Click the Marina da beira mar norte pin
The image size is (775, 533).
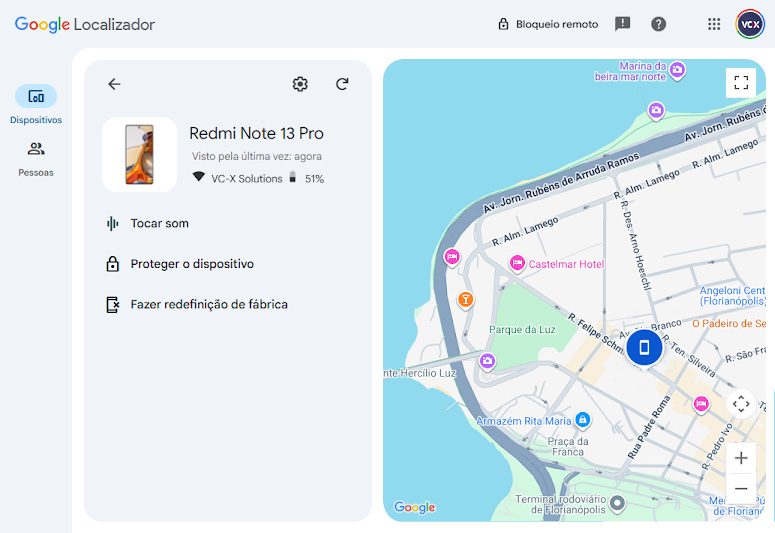click(x=677, y=70)
